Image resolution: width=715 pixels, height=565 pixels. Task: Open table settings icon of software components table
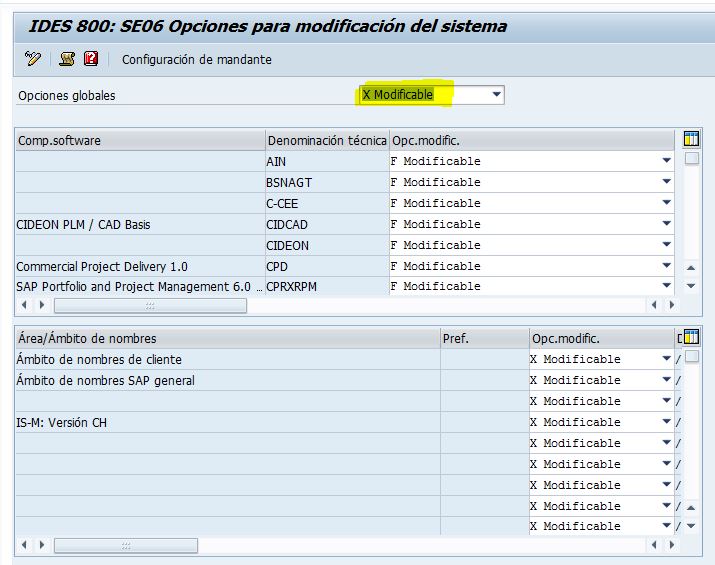[691, 139]
